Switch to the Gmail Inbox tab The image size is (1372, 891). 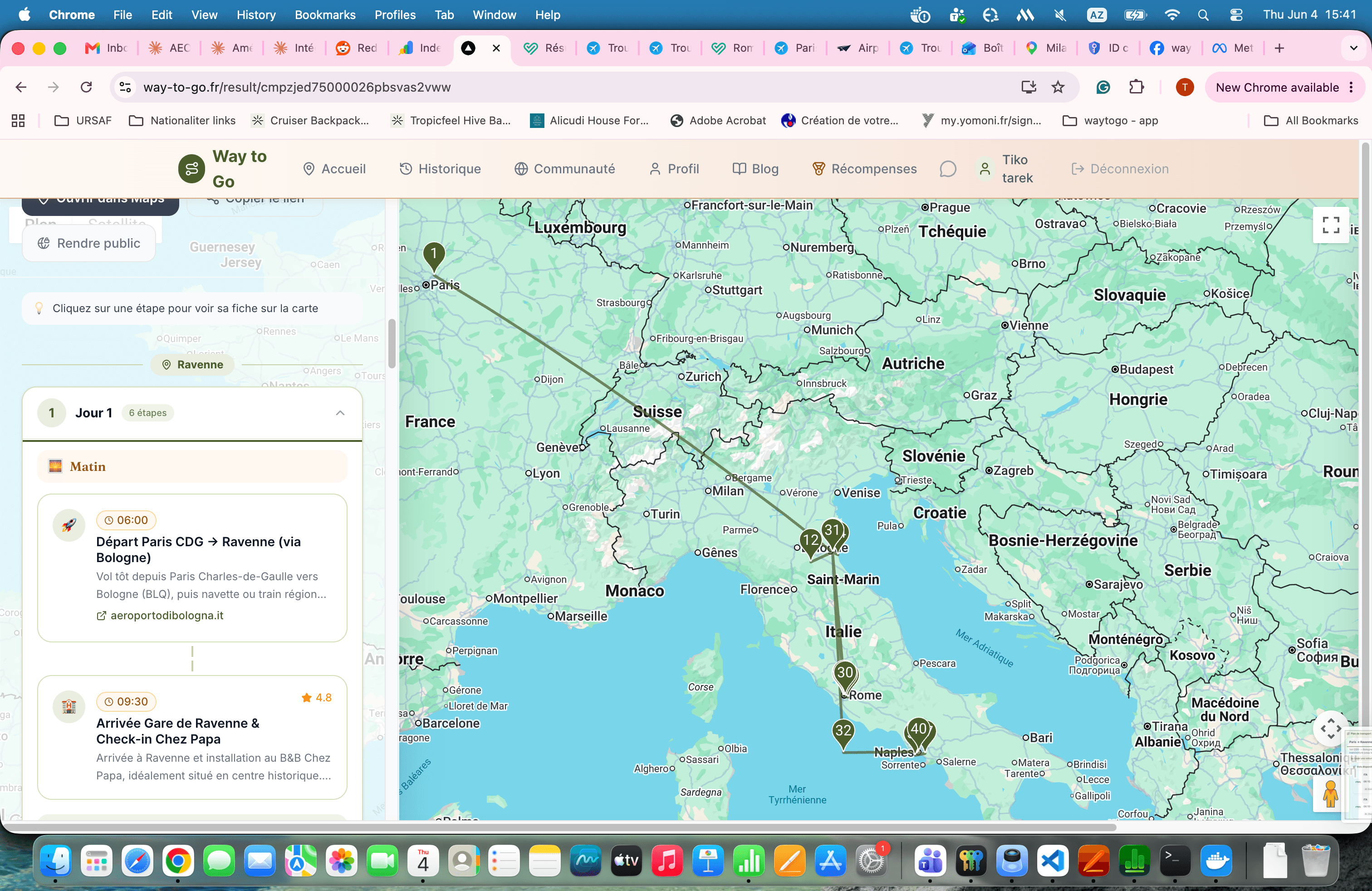107,48
